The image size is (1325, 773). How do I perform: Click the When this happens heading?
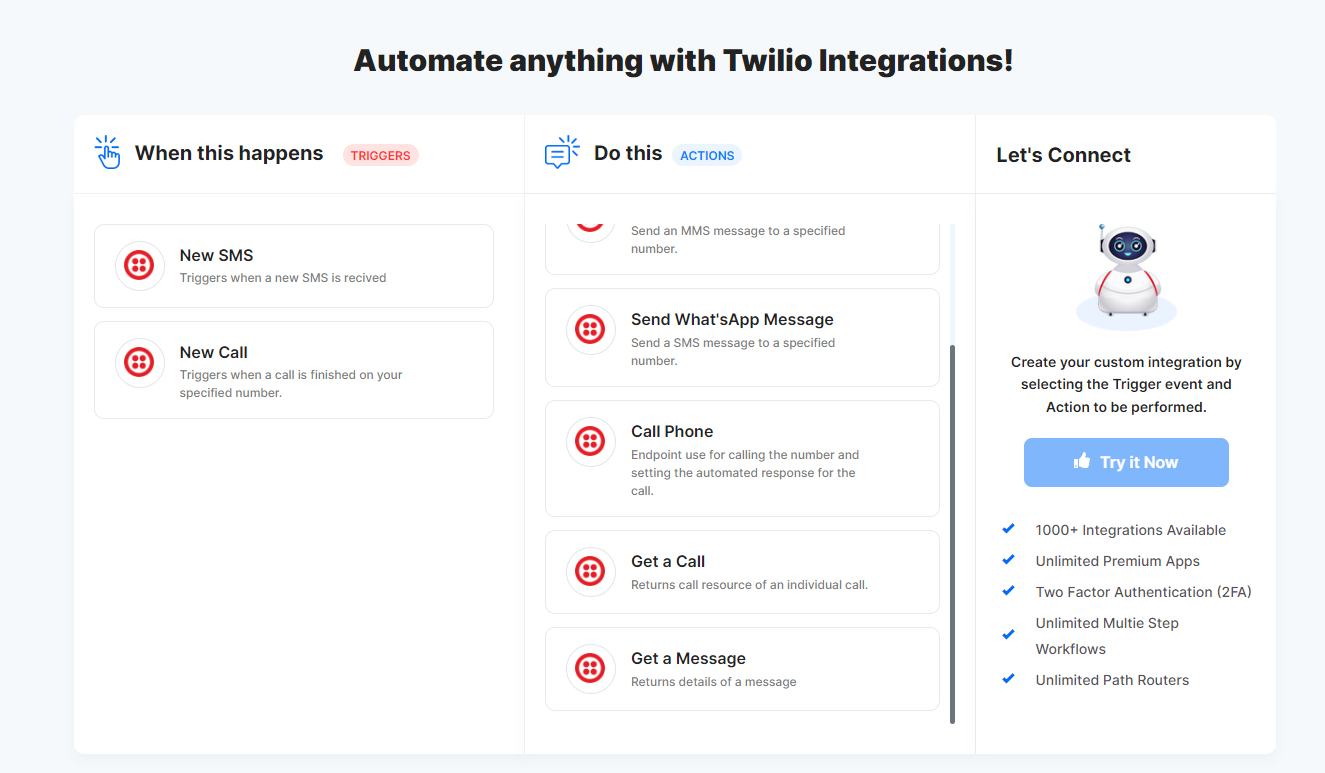coord(229,153)
